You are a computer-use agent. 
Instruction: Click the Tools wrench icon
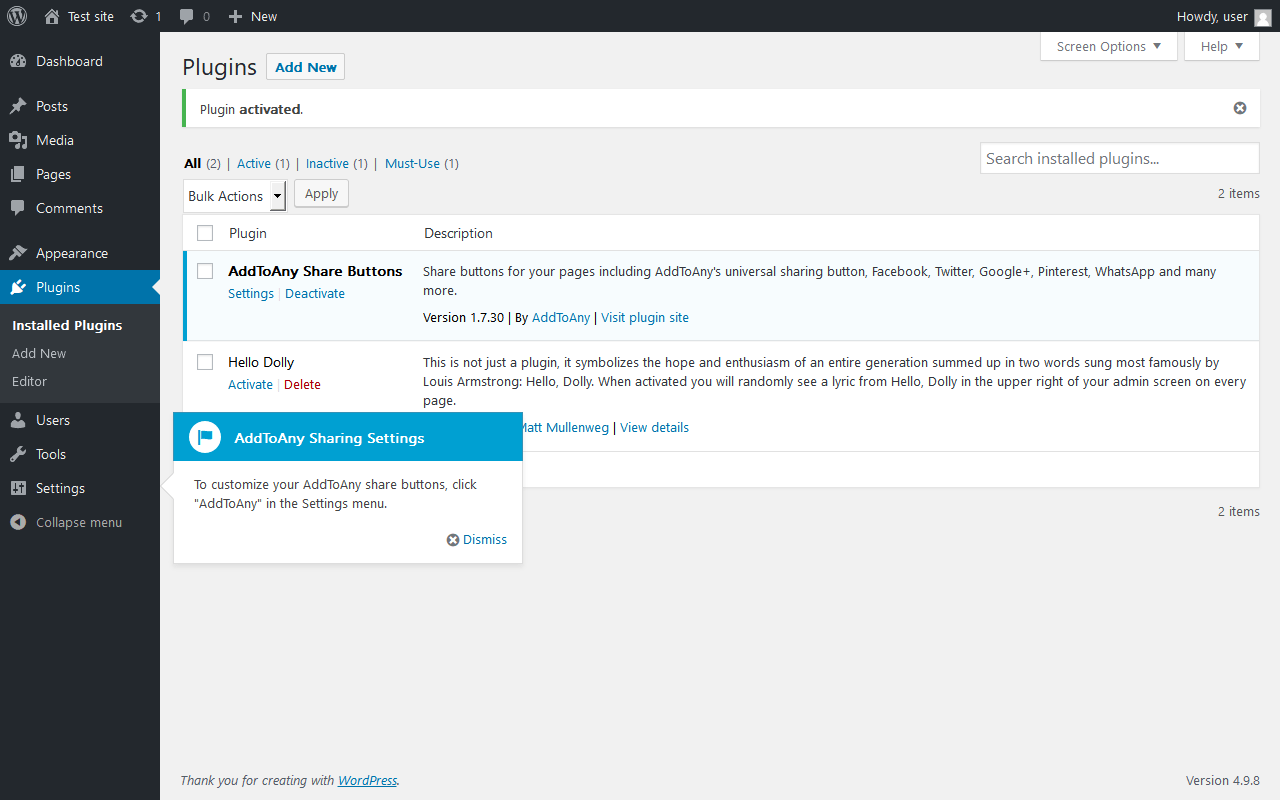(18, 454)
